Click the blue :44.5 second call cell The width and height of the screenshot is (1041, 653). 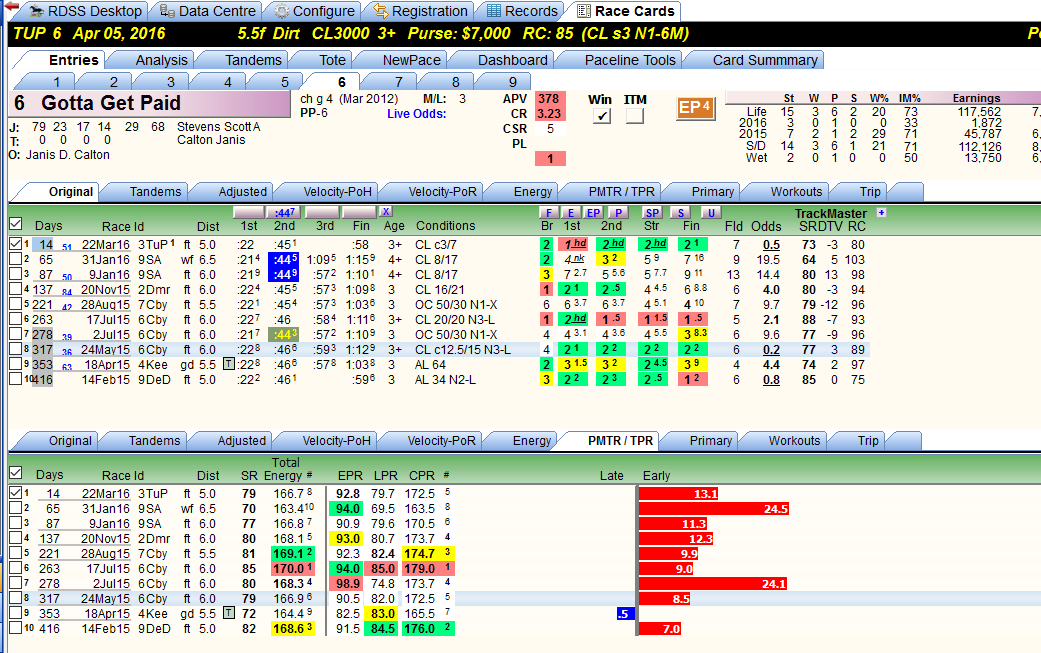tap(283, 259)
